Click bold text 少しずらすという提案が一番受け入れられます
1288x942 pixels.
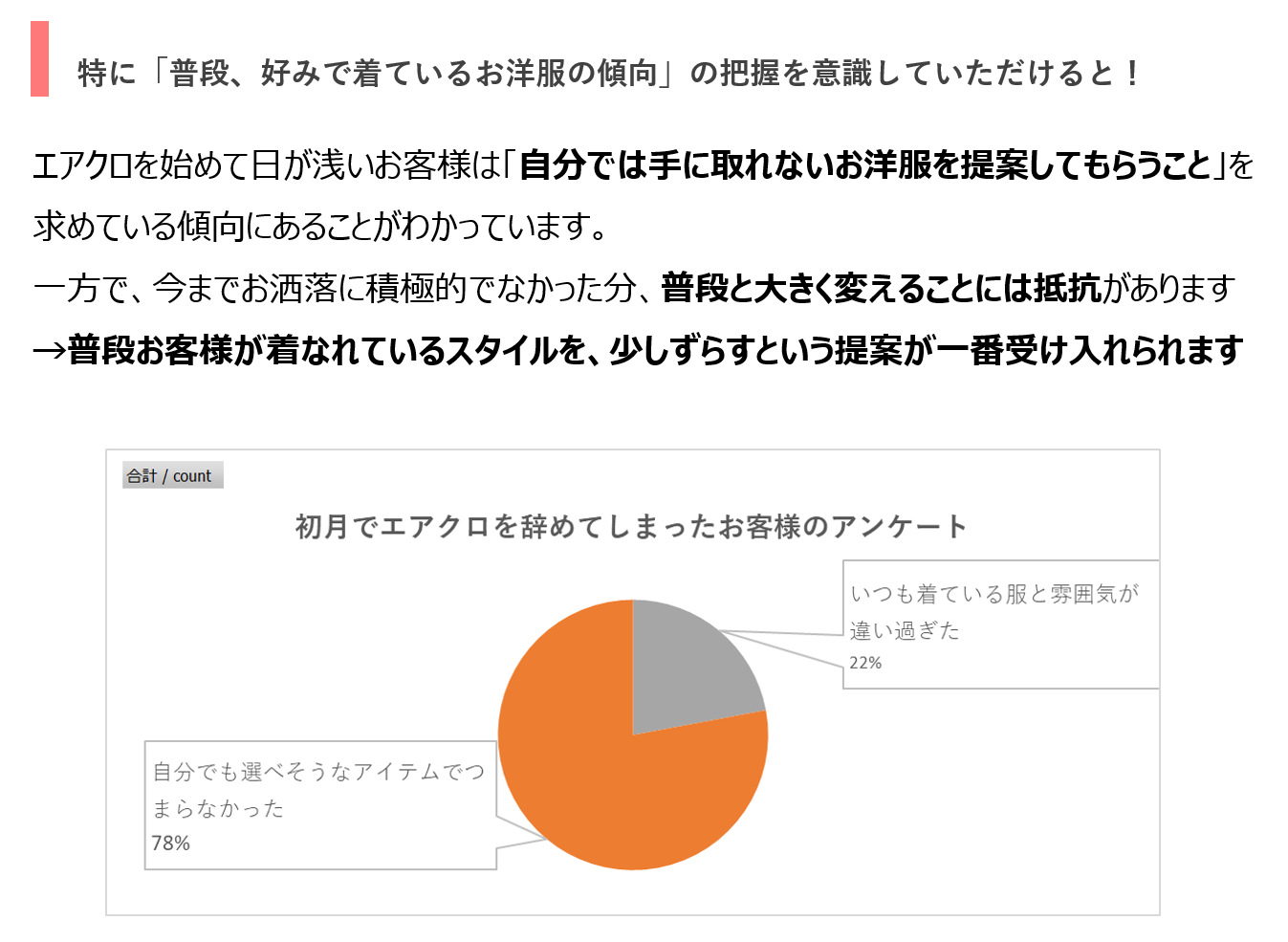926,351
